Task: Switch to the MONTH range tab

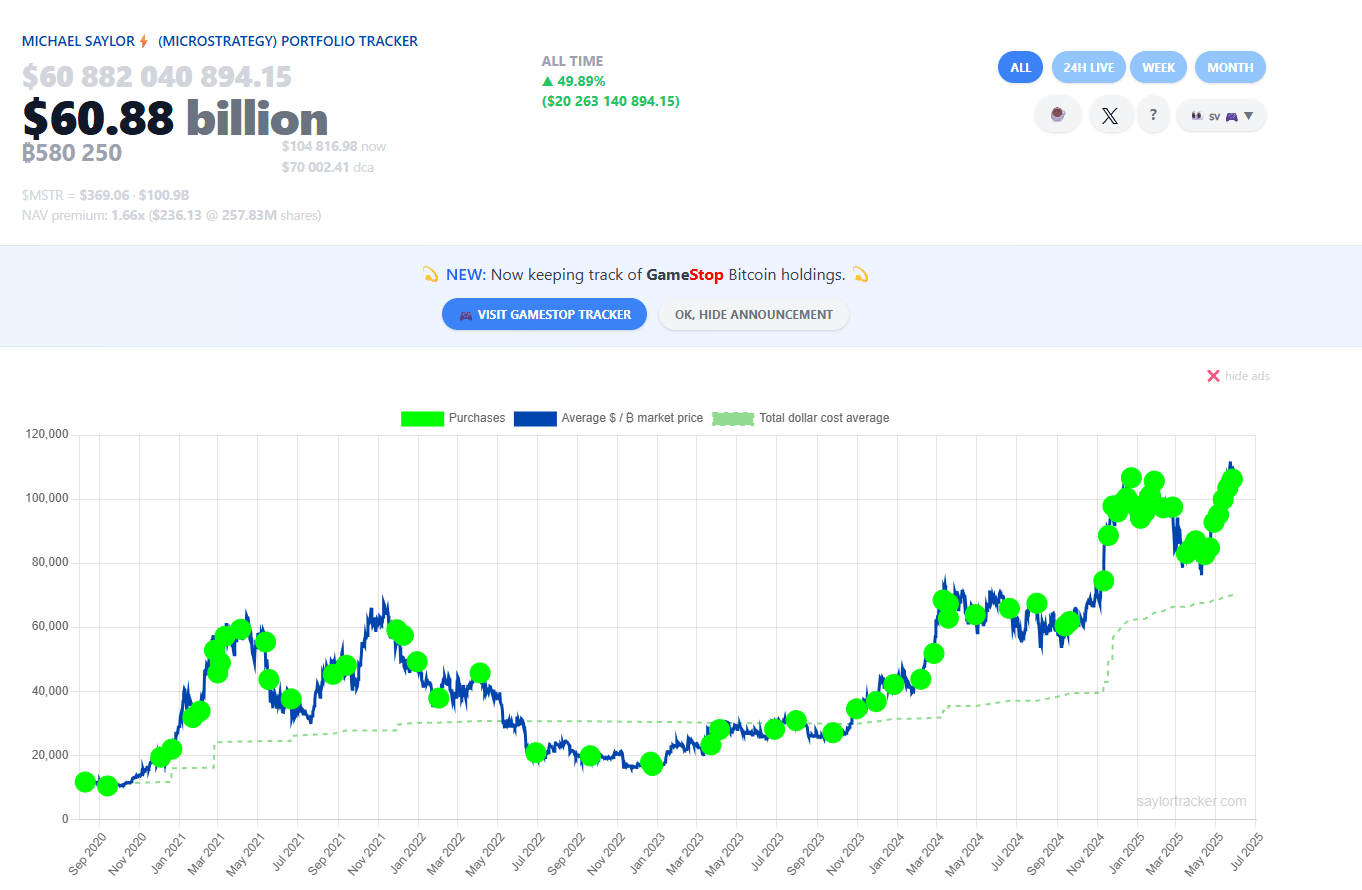Action: (x=1230, y=67)
